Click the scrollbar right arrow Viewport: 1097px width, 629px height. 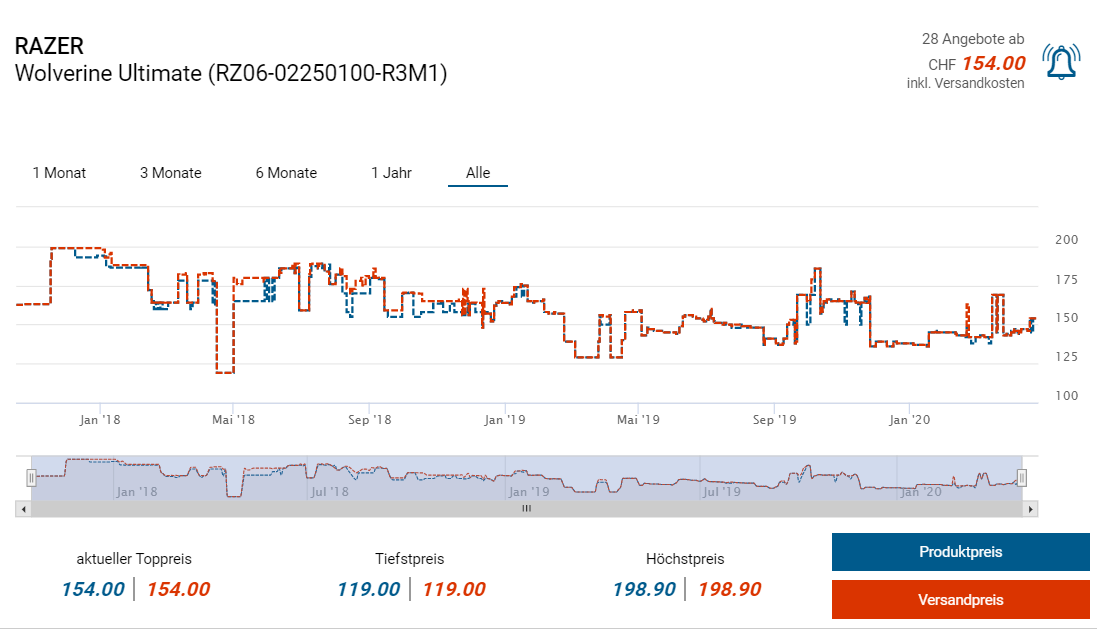click(1031, 509)
